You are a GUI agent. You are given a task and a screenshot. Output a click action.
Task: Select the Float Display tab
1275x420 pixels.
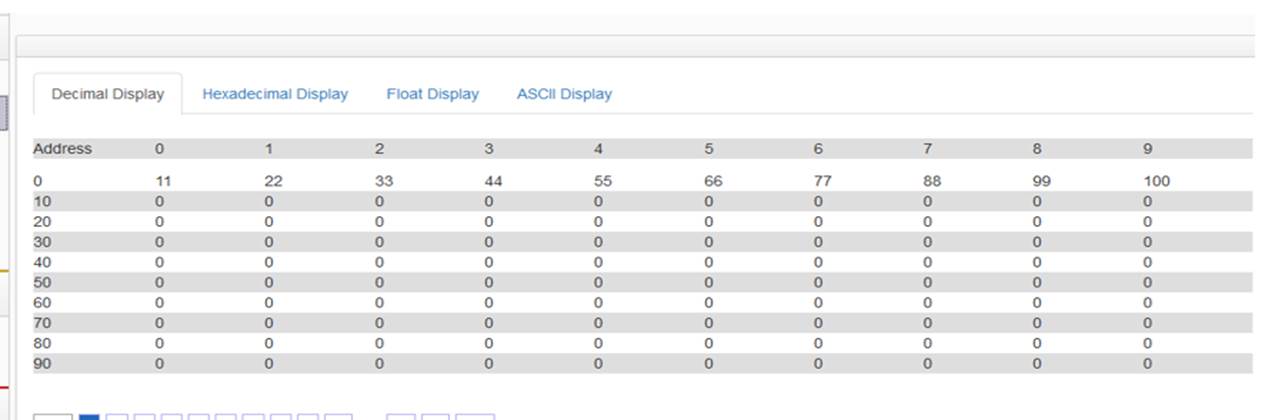[x=433, y=94]
